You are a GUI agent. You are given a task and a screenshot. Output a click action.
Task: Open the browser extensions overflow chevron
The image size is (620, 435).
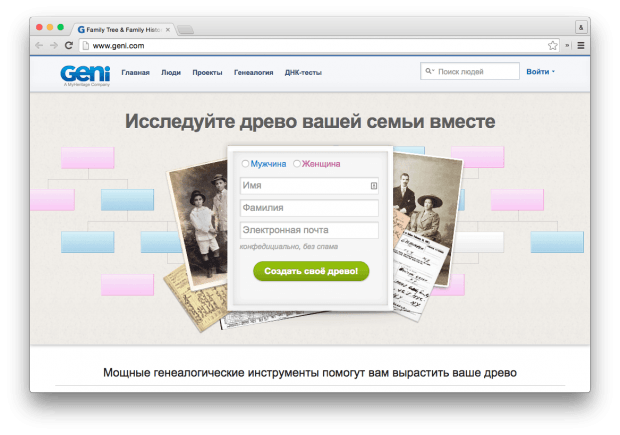tap(567, 45)
